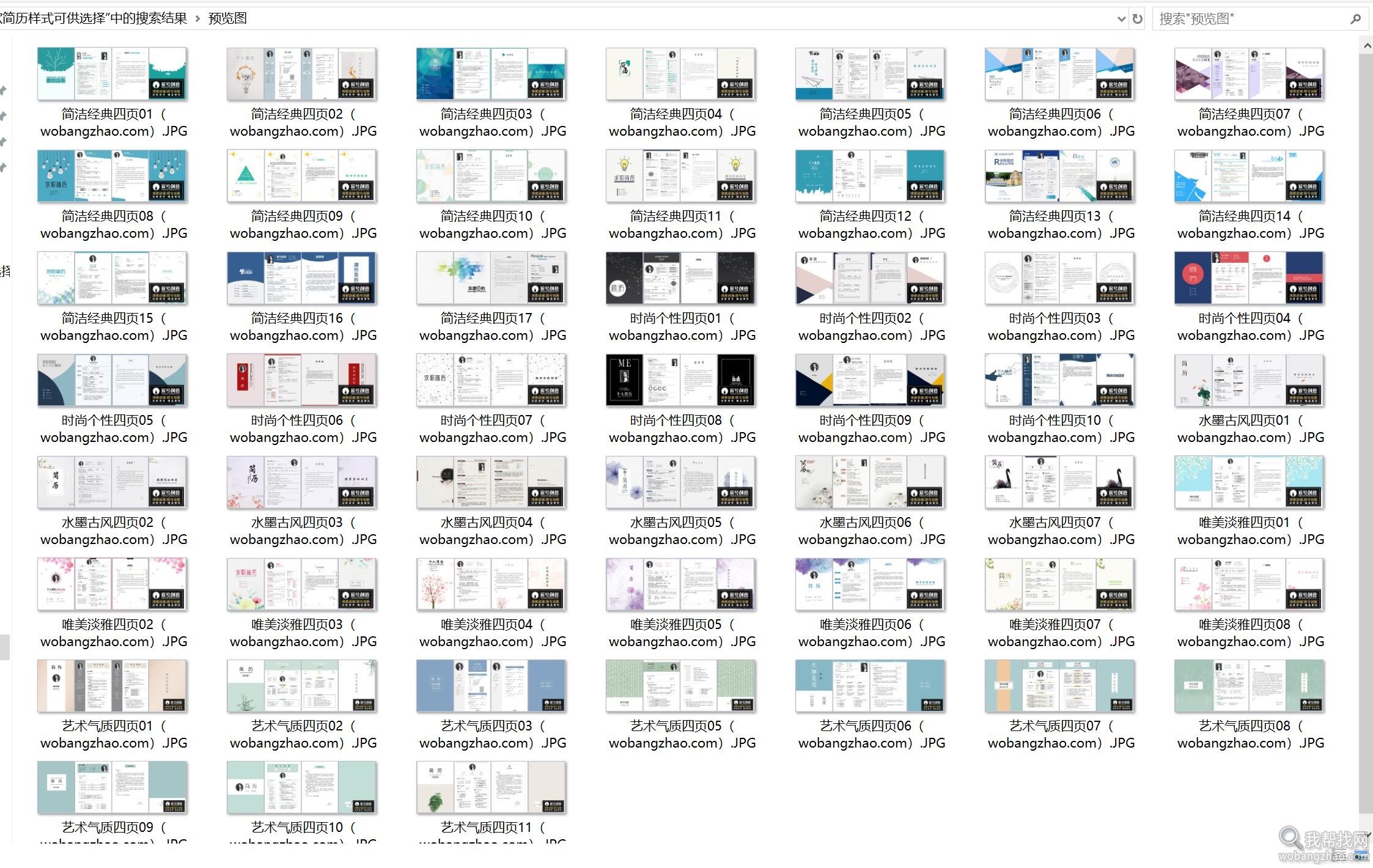Image resolution: width=1373 pixels, height=868 pixels.
Task: Select thumbnail 时尚个性四页05
Action: coord(112,380)
